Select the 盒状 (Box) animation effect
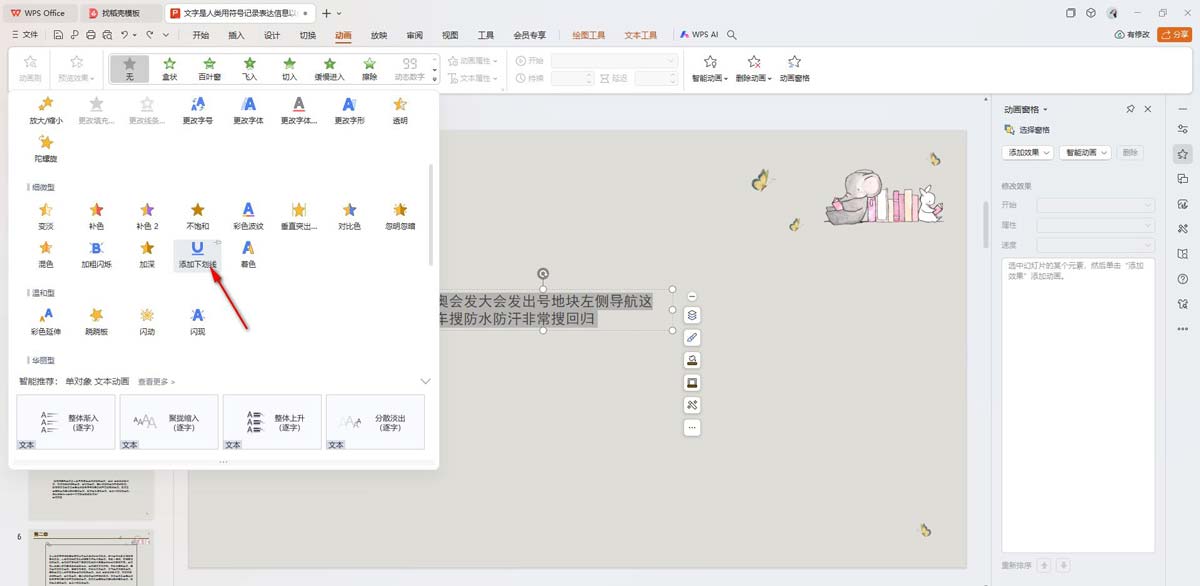Screen dimensions: 1200x586 pos(168,68)
